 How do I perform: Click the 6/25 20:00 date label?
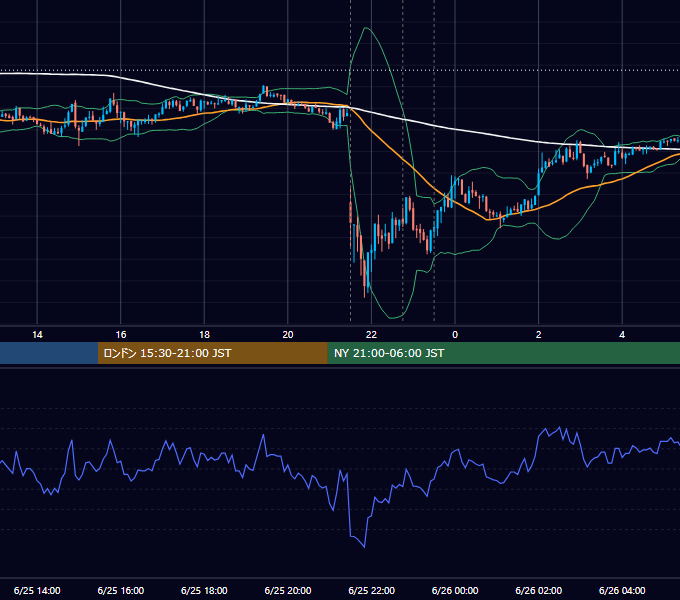pos(288,590)
